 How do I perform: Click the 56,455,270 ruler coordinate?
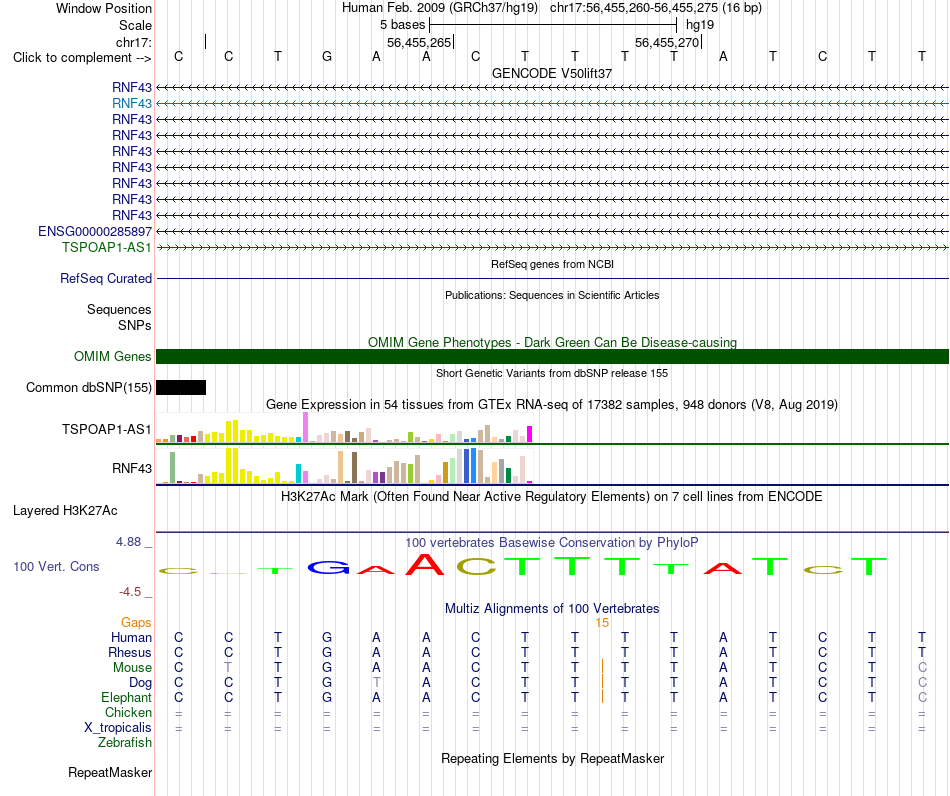pos(667,42)
